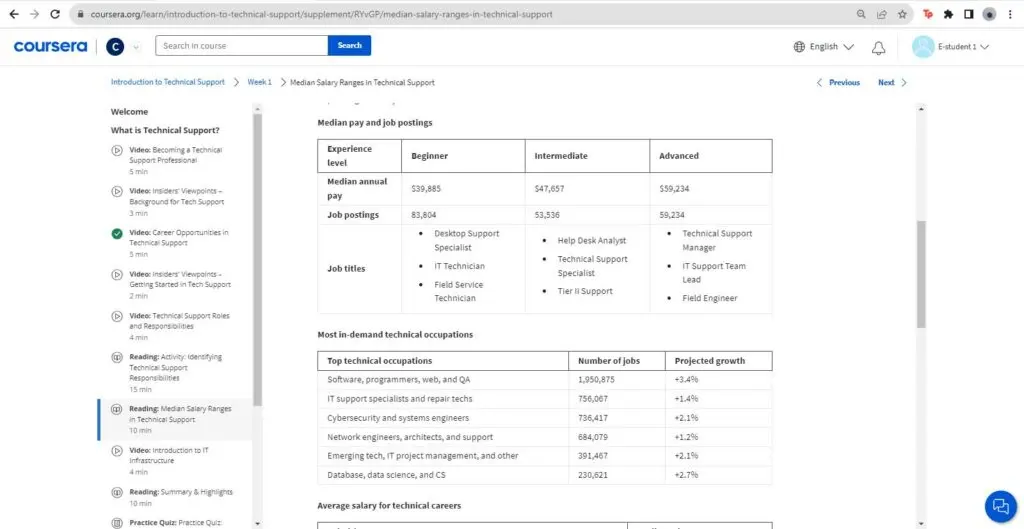Toggle the browser side panel icon
The height and width of the screenshot is (529, 1024).
tap(968, 14)
